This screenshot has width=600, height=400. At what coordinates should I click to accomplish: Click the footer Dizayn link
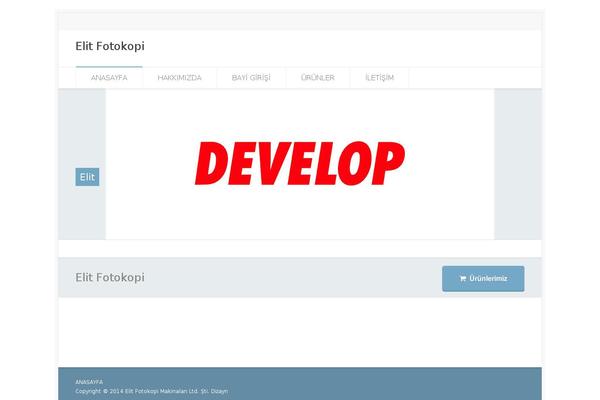point(219,391)
